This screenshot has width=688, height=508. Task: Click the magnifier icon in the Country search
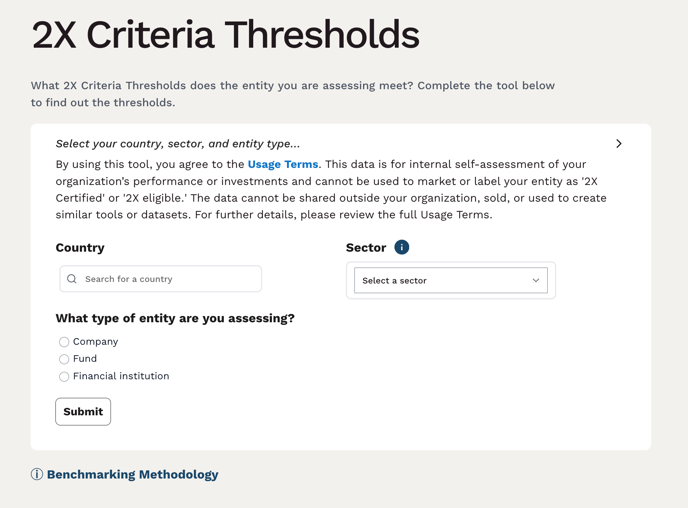pos(72,279)
